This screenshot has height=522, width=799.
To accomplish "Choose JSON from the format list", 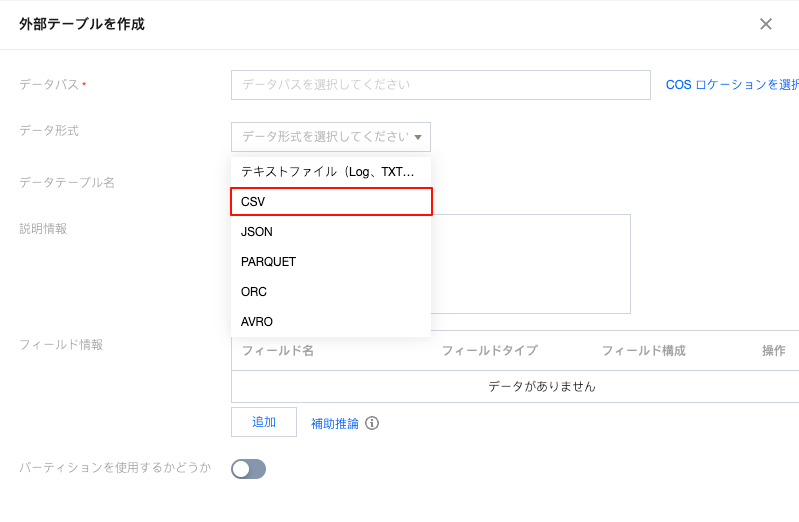I will click(x=331, y=232).
